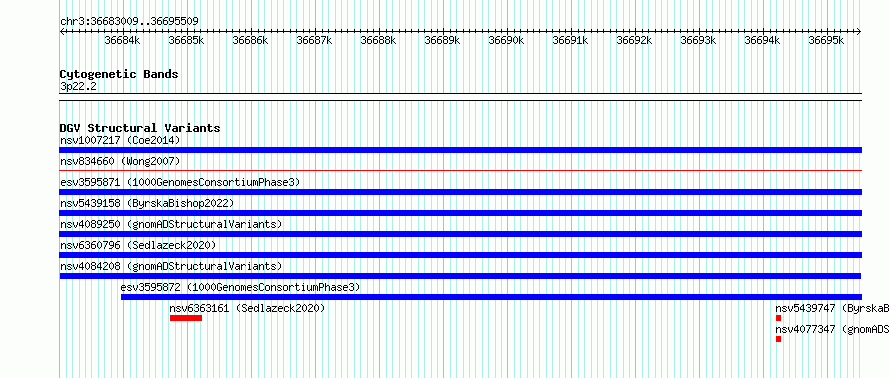Click the 36685k ruler tick label
890x378 pixels.
(x=187, y=40)
